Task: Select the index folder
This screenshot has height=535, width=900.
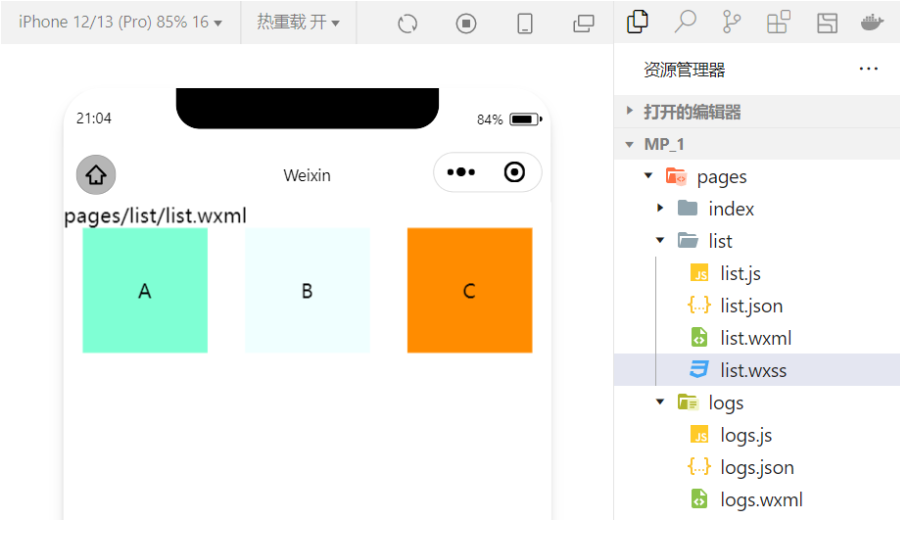Action: click(x=731, y=208)
